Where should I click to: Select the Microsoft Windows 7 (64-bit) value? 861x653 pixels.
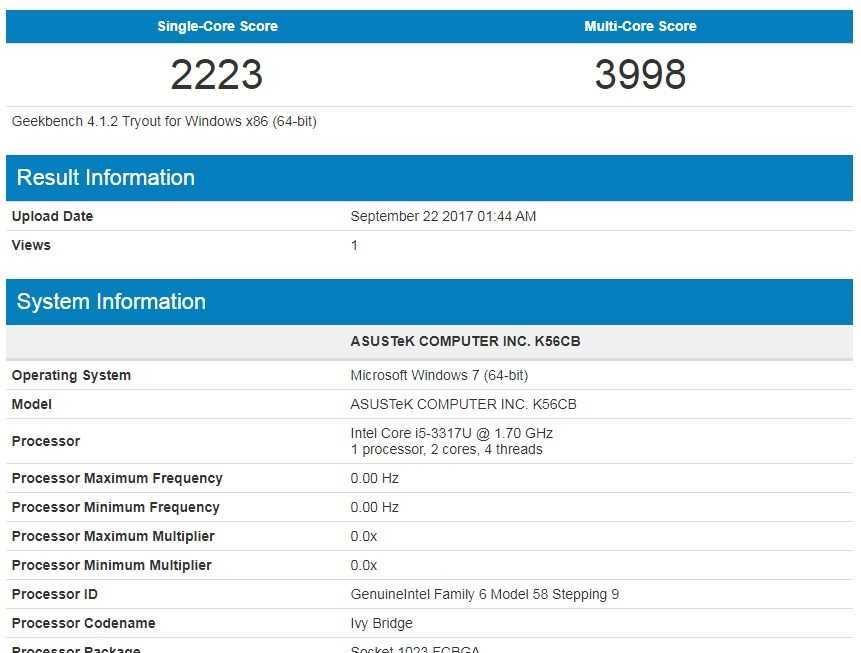[439, 375]
